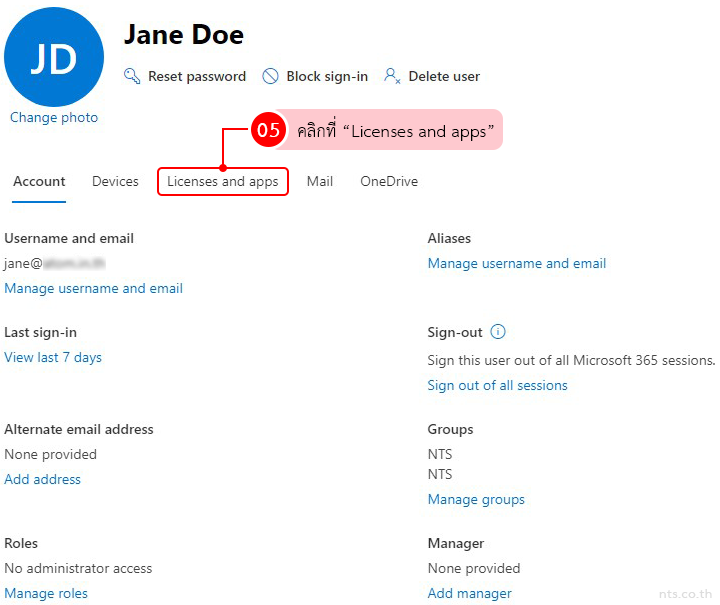720x605 pixels.
Task: Click Manage roles link
Action: [46, 593]
